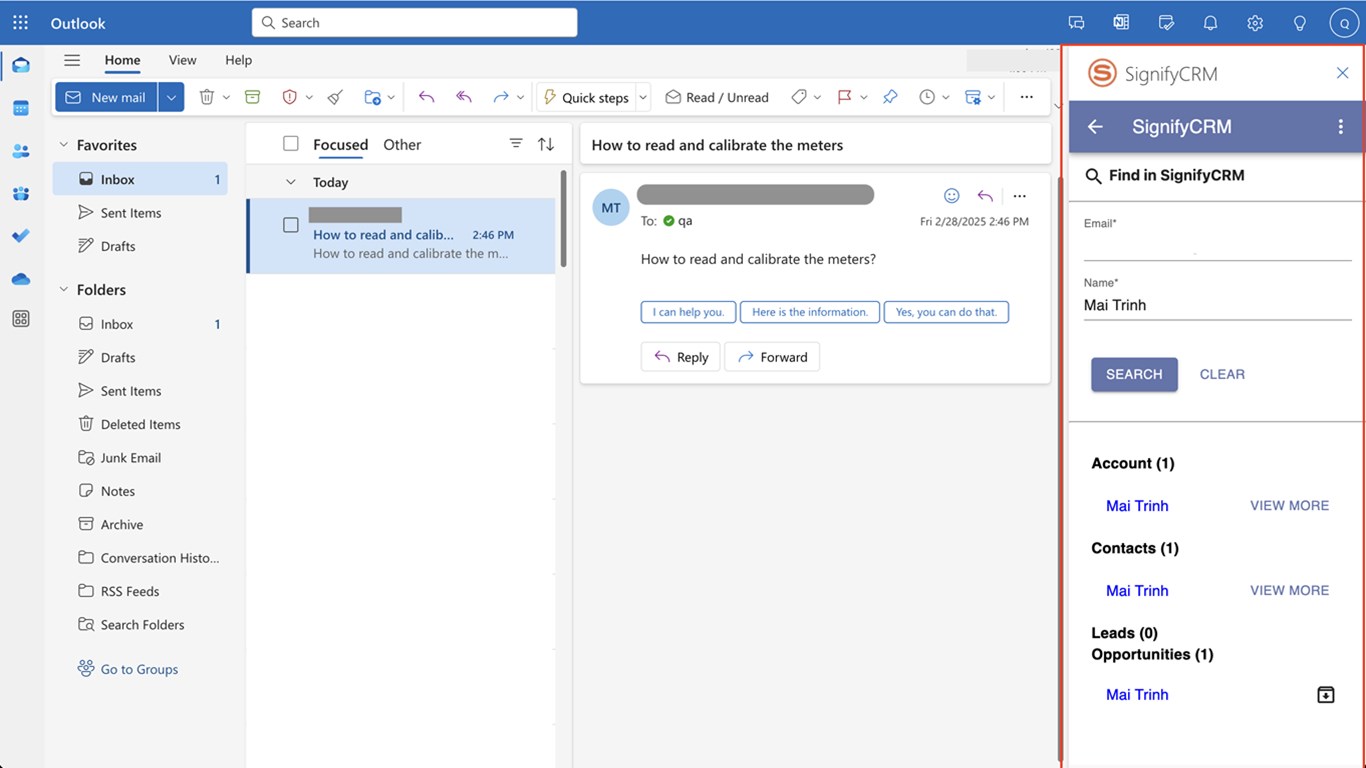Check the box for the 2:46 PM message

pos(291,225)
